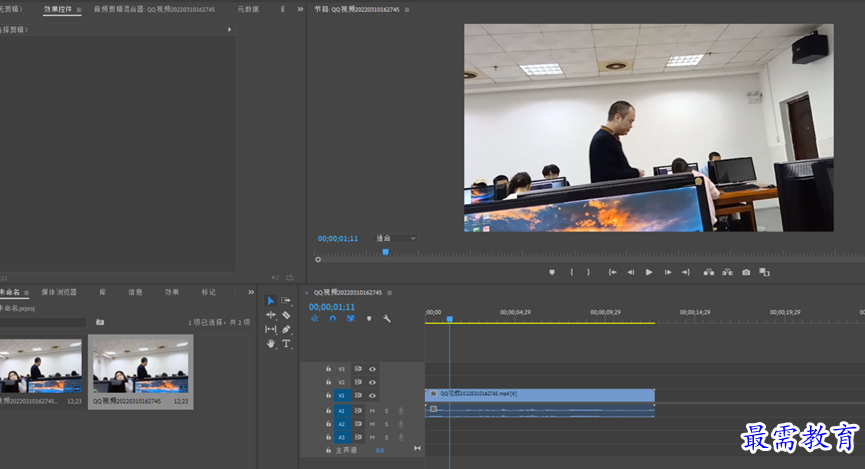Click the Lift button
The width and height of the screenshot is (865, 469).
point(709,272)
